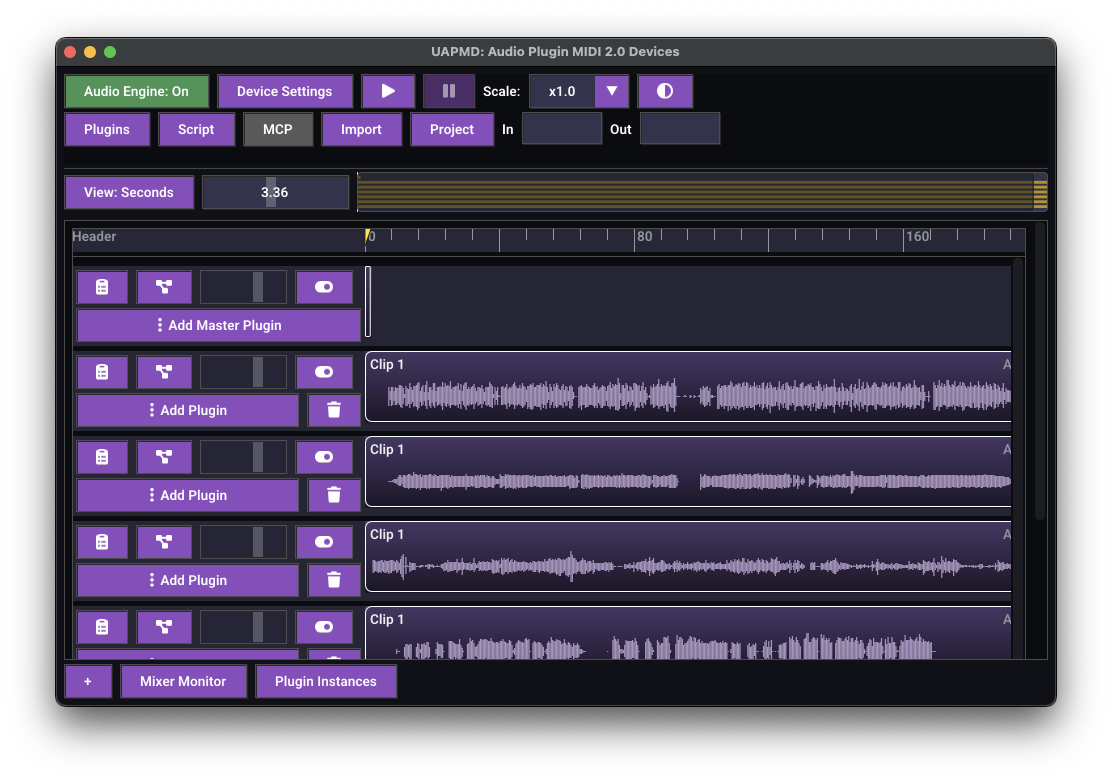The width and height of the screenshot is (1112, 780).
Task: Switch the View: Seconds time unit
Action: tap(129, 192)
